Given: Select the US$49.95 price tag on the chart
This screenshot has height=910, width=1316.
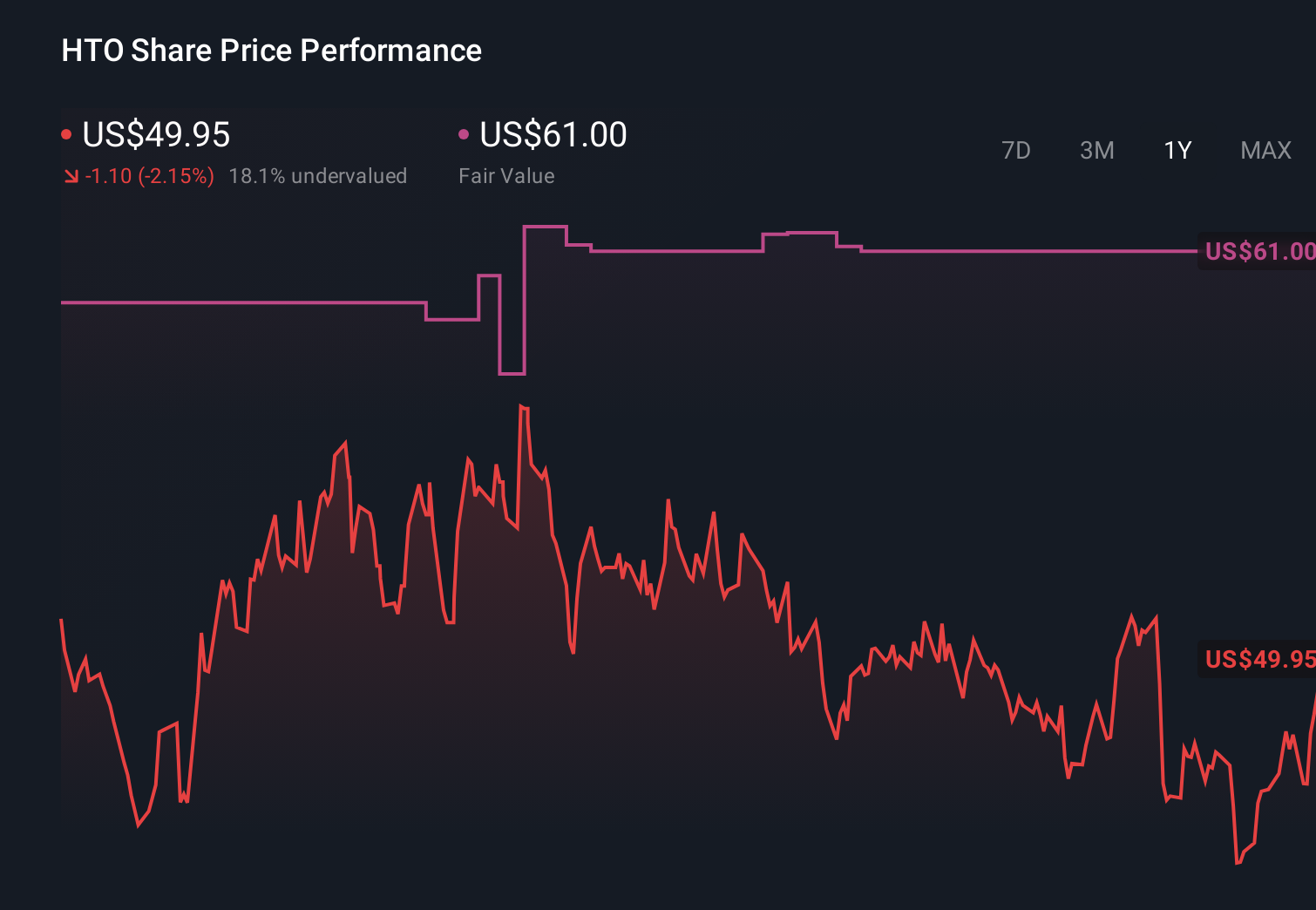Looking at the screenshot, I should tap(1258, 658).
